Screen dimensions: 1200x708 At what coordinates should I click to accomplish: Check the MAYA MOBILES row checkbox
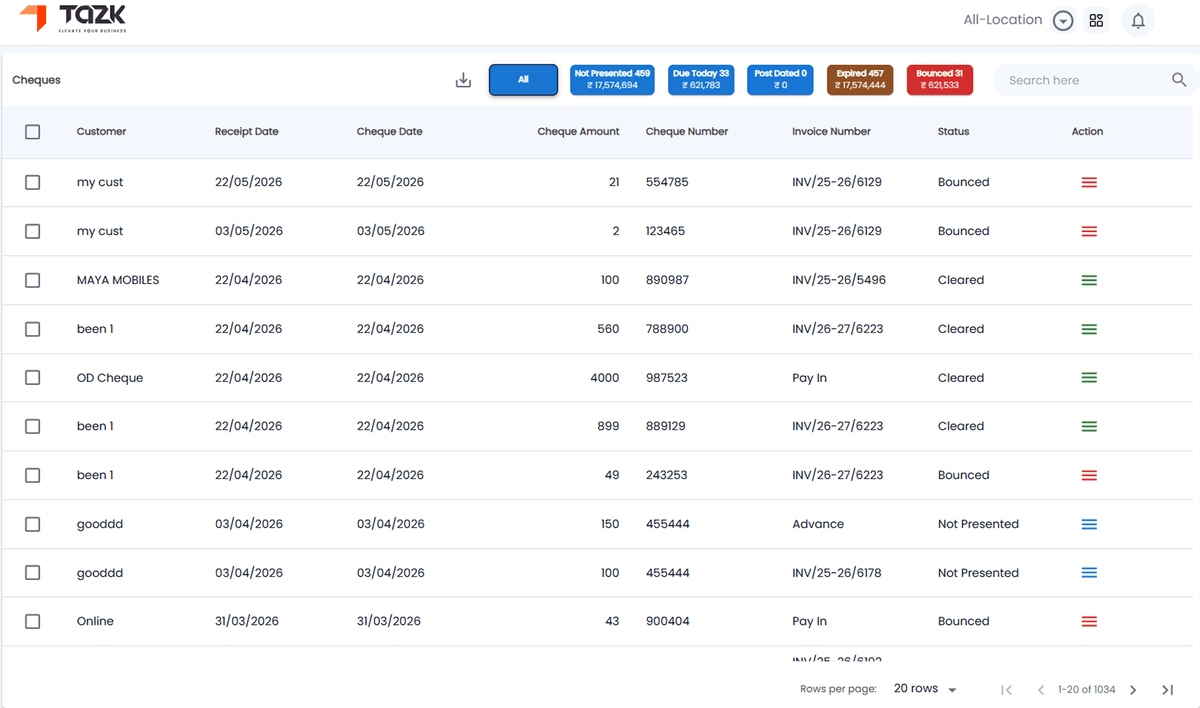coord(33,280)
